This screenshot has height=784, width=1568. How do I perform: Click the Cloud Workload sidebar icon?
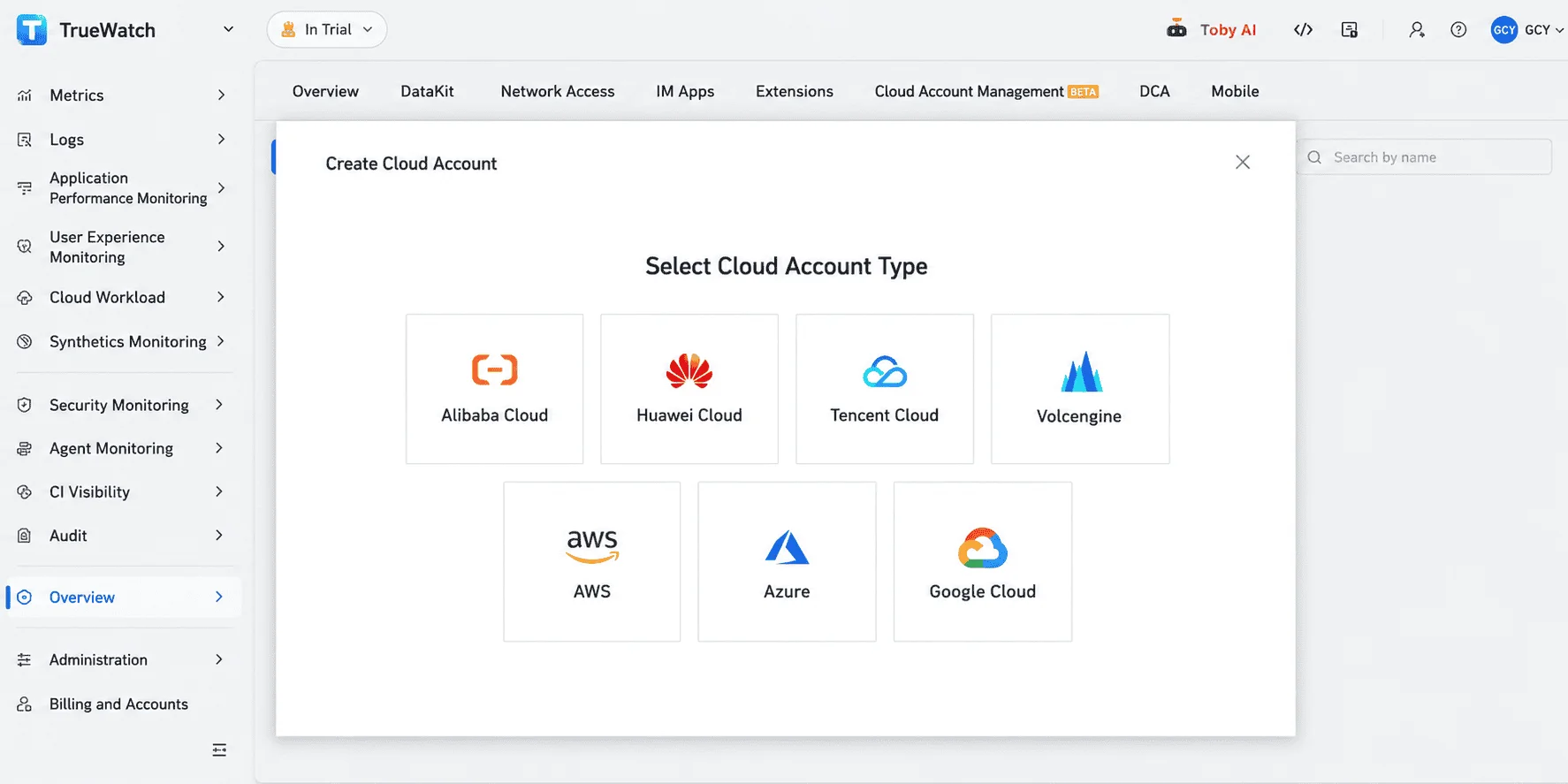pos(25,298)
